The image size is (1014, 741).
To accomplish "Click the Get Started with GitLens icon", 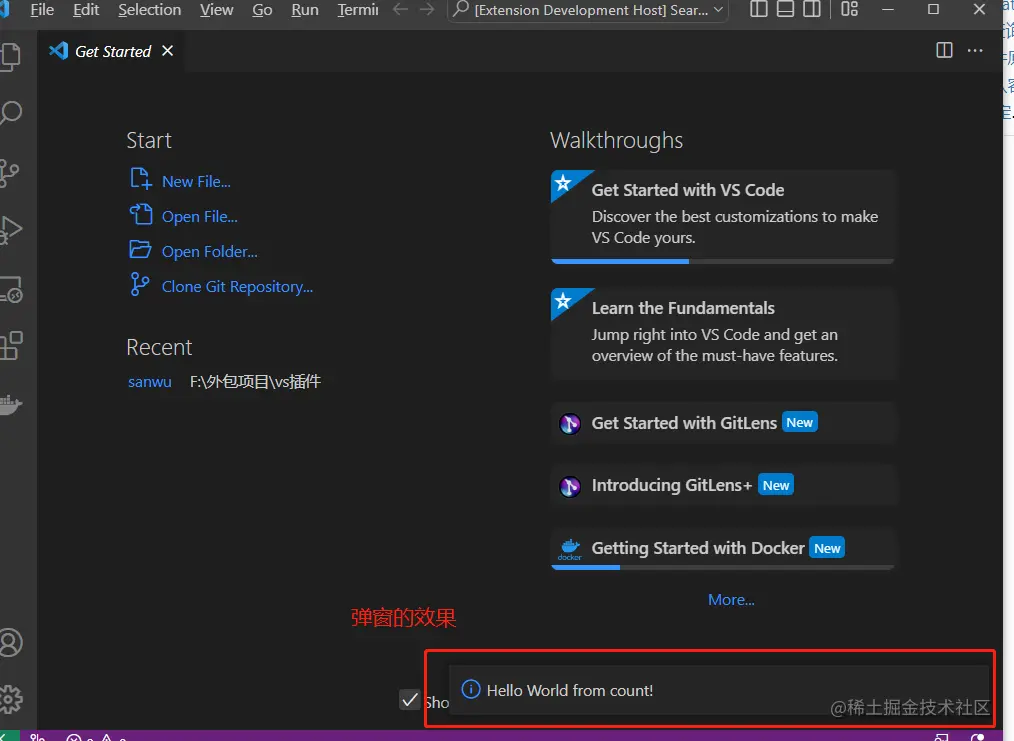I will 570,424.
